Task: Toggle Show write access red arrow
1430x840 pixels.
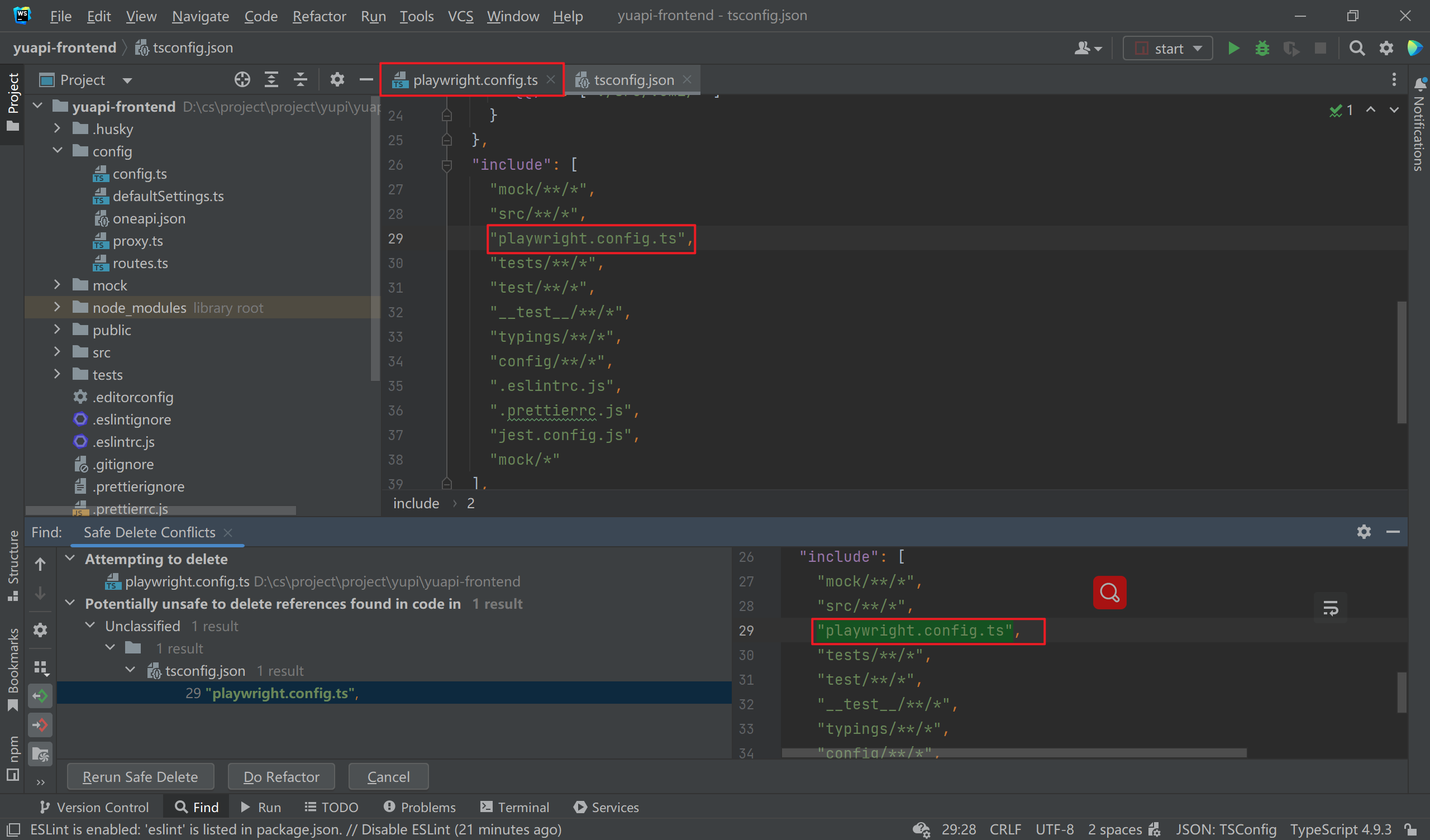Action: click(x=40, y=725)
